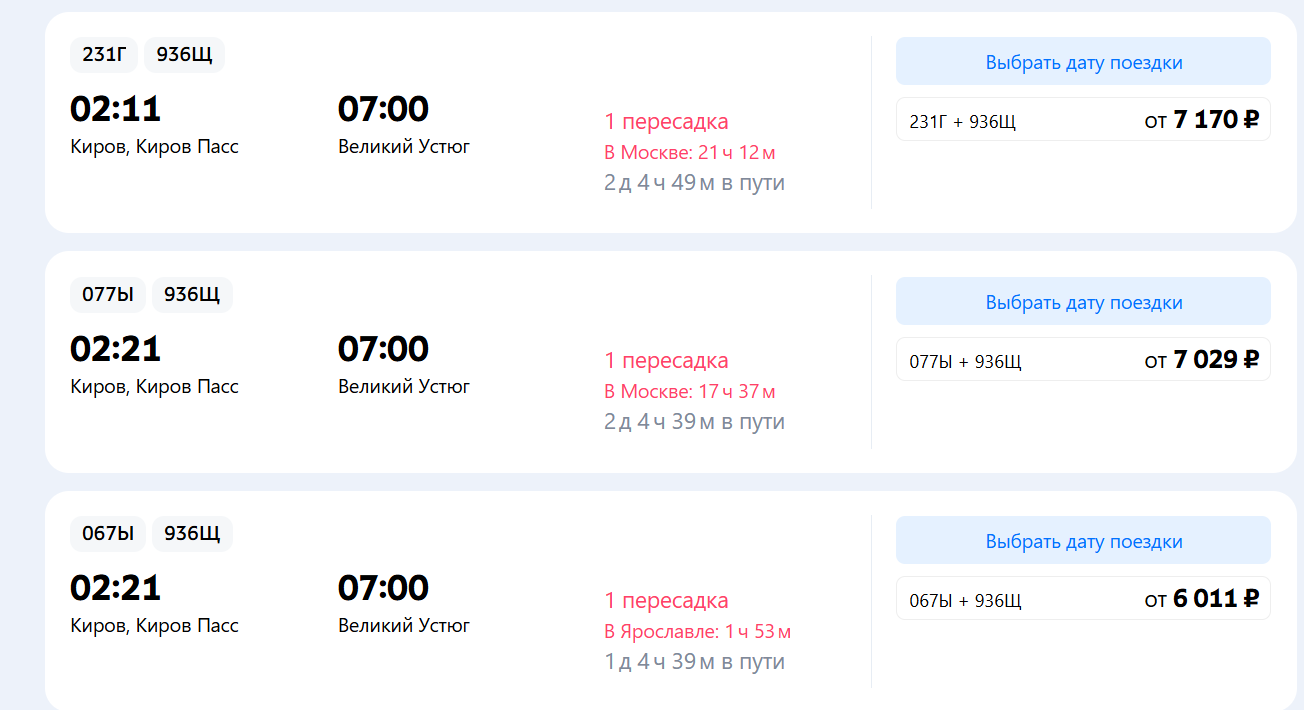Click travel time 2 д 4 ч 49 м

point(694,183)
